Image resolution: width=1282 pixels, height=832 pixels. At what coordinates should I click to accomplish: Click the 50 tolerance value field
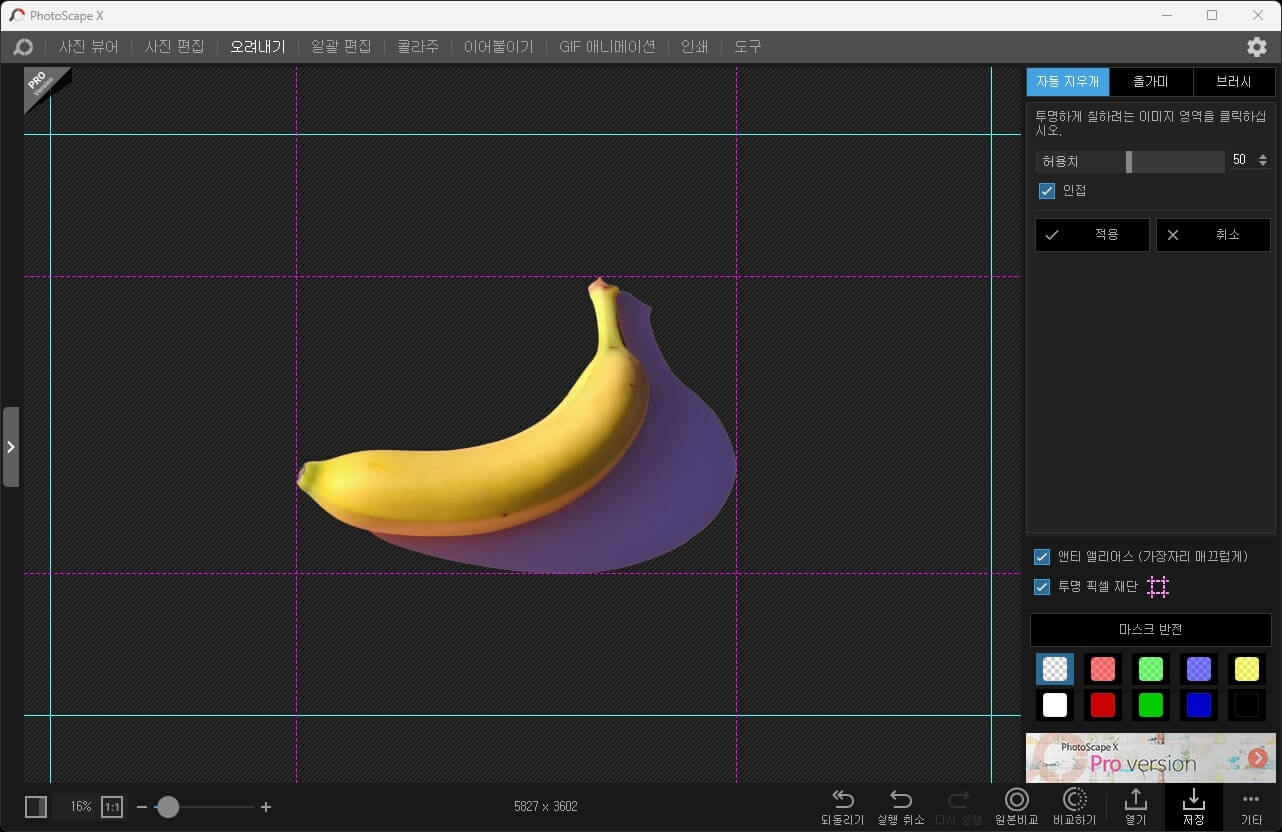pos(1240,160)
